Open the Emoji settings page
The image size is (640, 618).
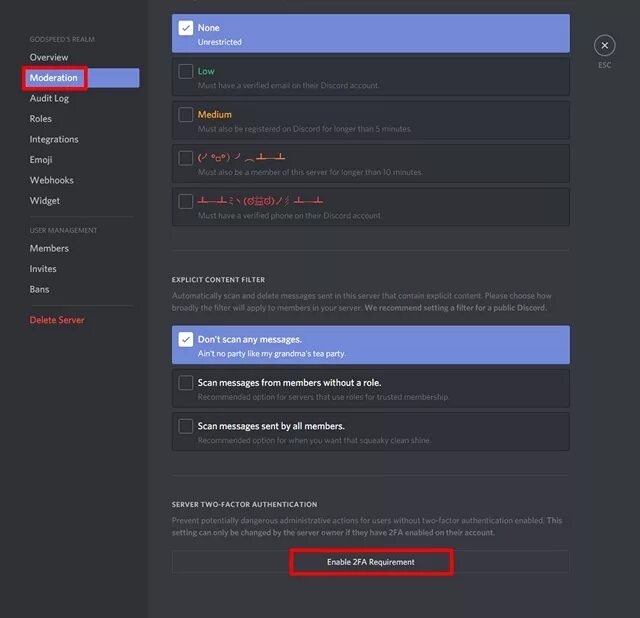click(x=41, y=160)
